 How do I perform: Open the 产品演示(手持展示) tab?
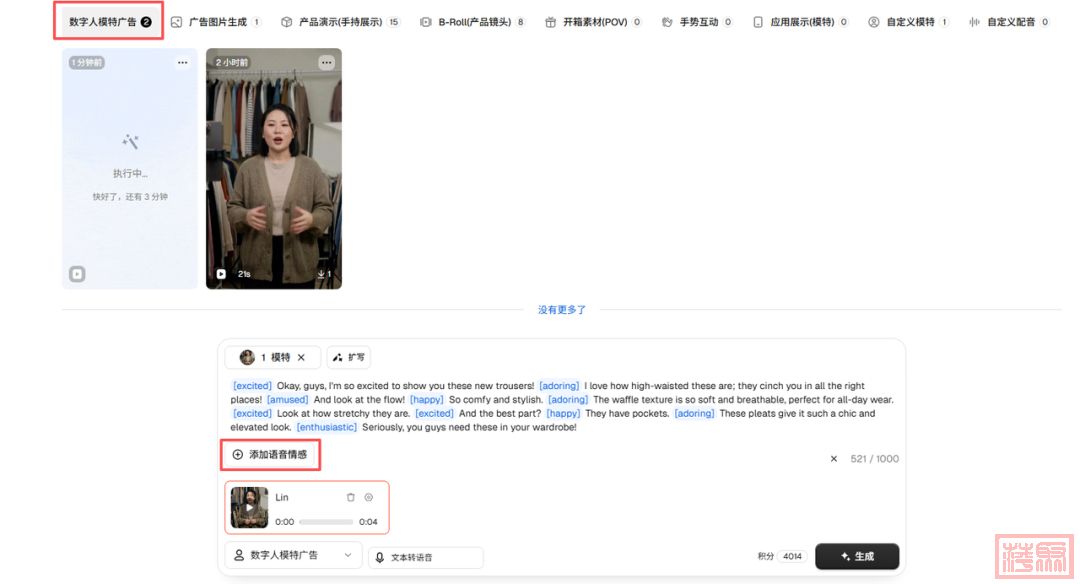pyautogui.click(x=340, y=22)
